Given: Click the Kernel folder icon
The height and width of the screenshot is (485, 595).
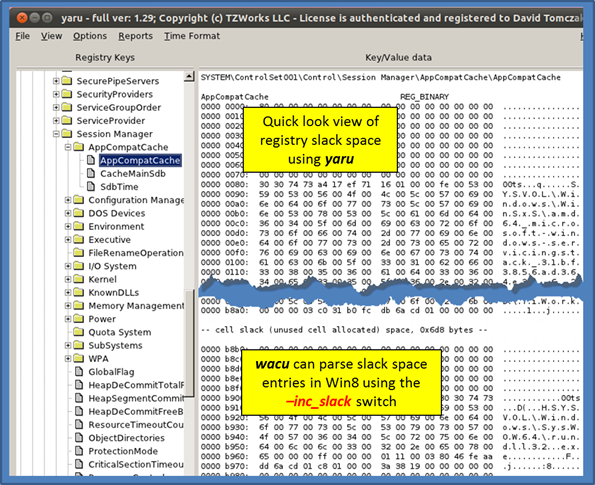Looking at the screenshot, I should 79,279.
